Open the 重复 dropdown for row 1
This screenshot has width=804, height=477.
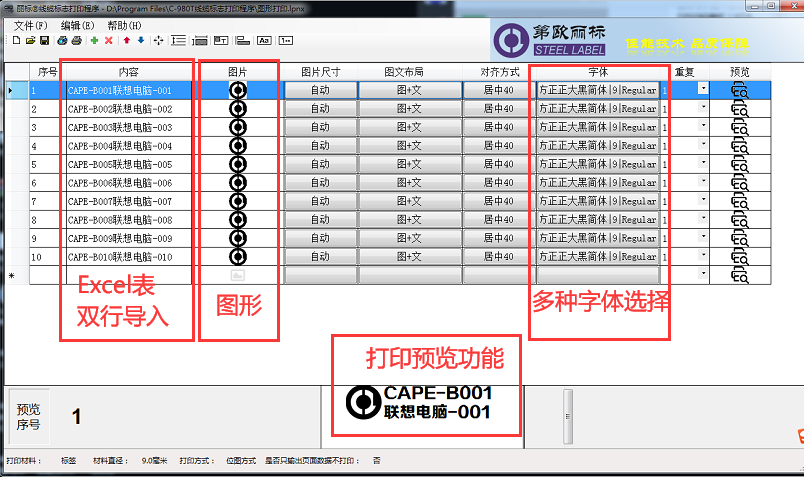[x=703, y=89]
